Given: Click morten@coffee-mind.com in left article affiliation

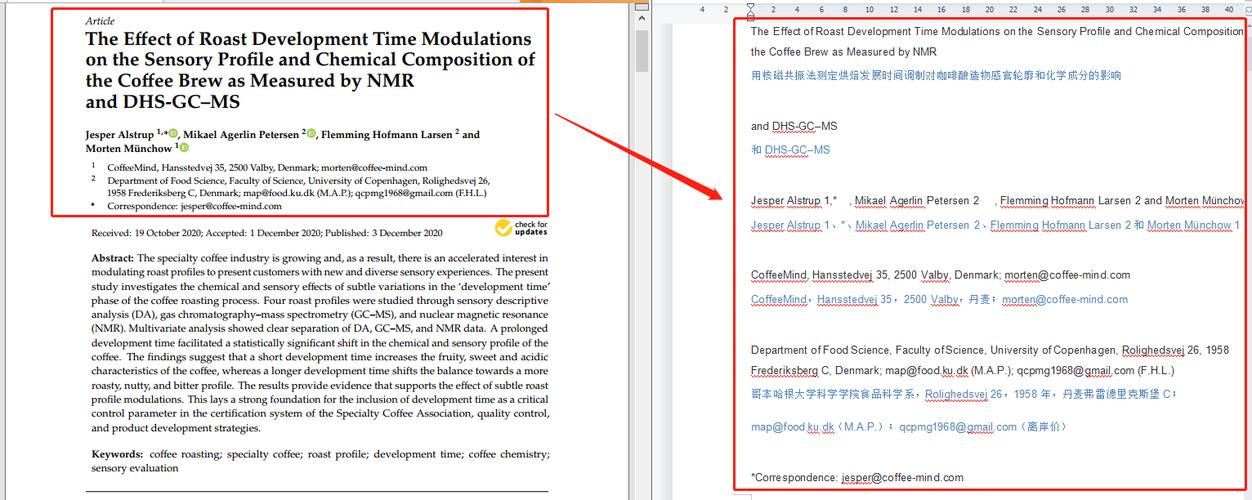Looking at the screenshot, I should pyautogui.click(x=383, y=167).
